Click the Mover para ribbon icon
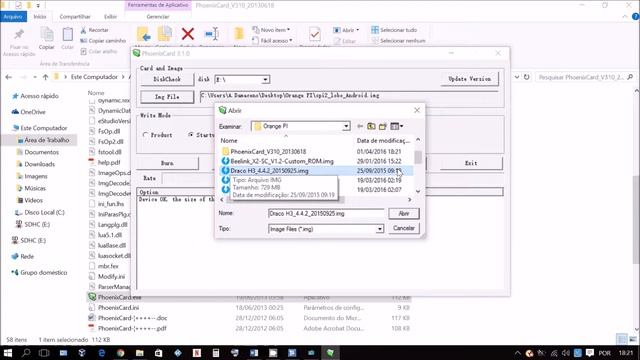Screen dimensions: 640x360 (143, 34)
